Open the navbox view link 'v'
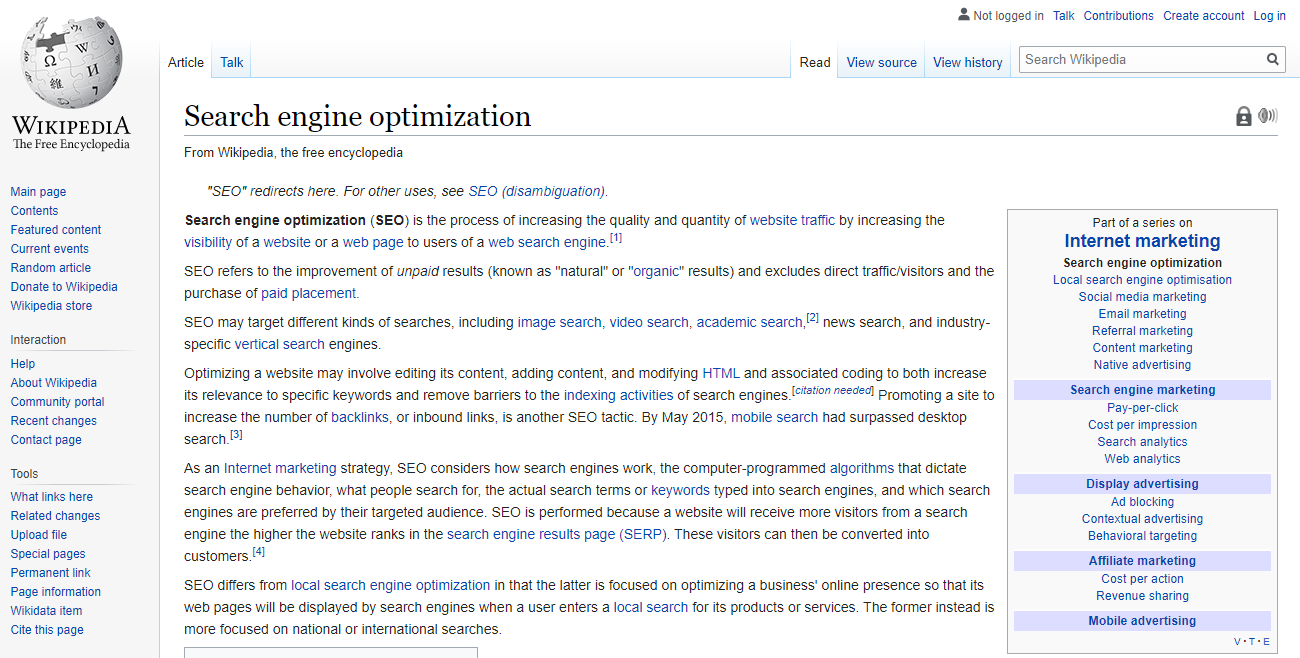 pos(1237,640)
